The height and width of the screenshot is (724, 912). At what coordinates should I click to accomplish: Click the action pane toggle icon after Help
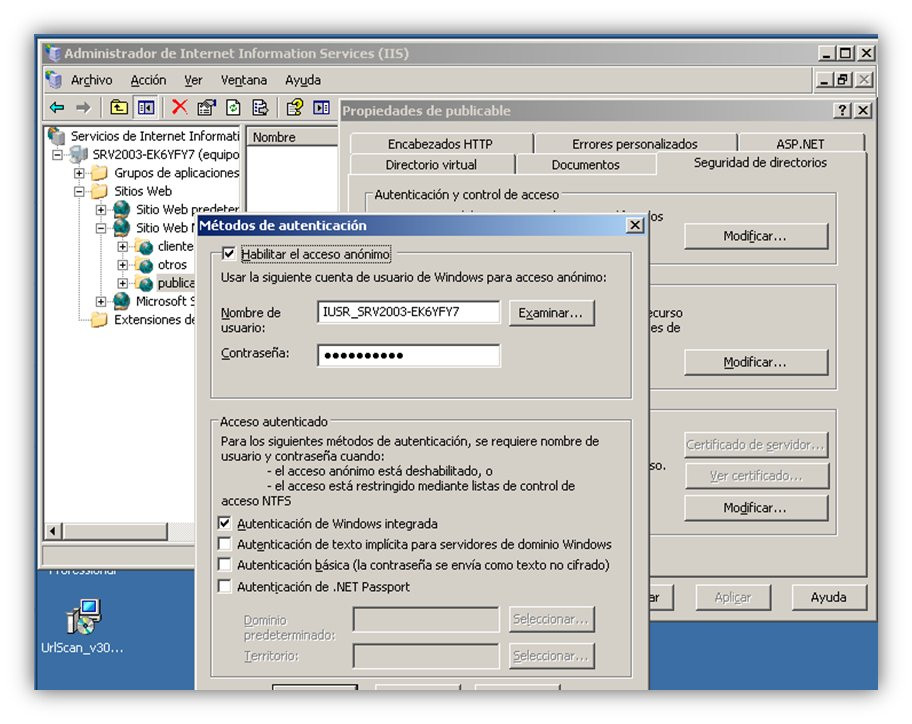(x=321, y=107)
